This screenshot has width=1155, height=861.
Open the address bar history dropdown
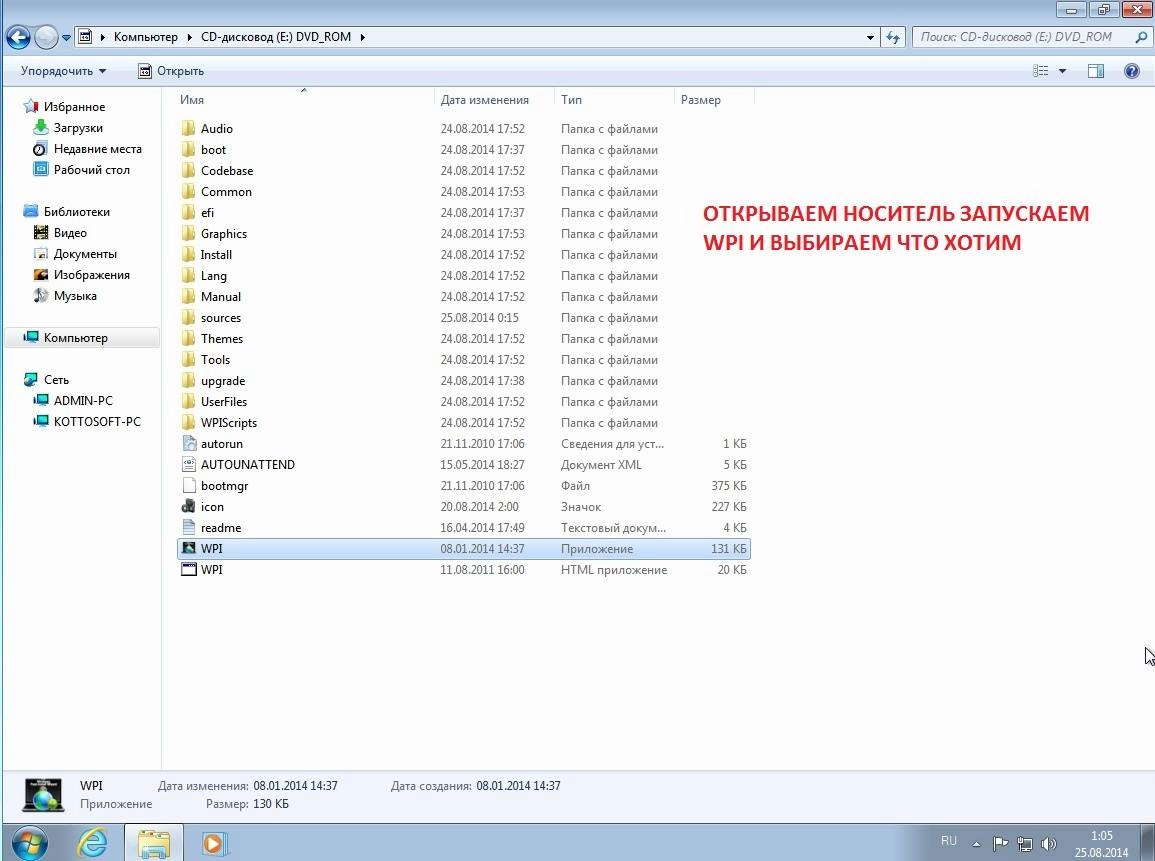coord(870,37)
